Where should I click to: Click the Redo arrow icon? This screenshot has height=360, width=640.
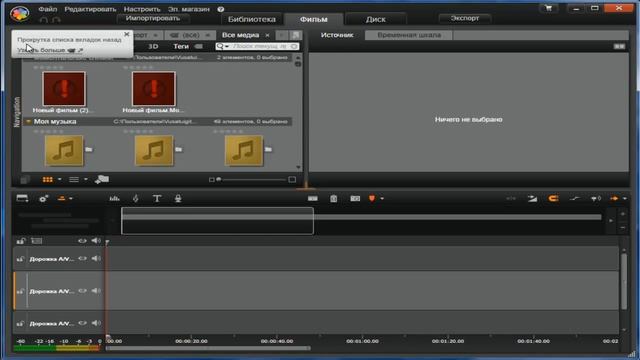pos(56,20)
